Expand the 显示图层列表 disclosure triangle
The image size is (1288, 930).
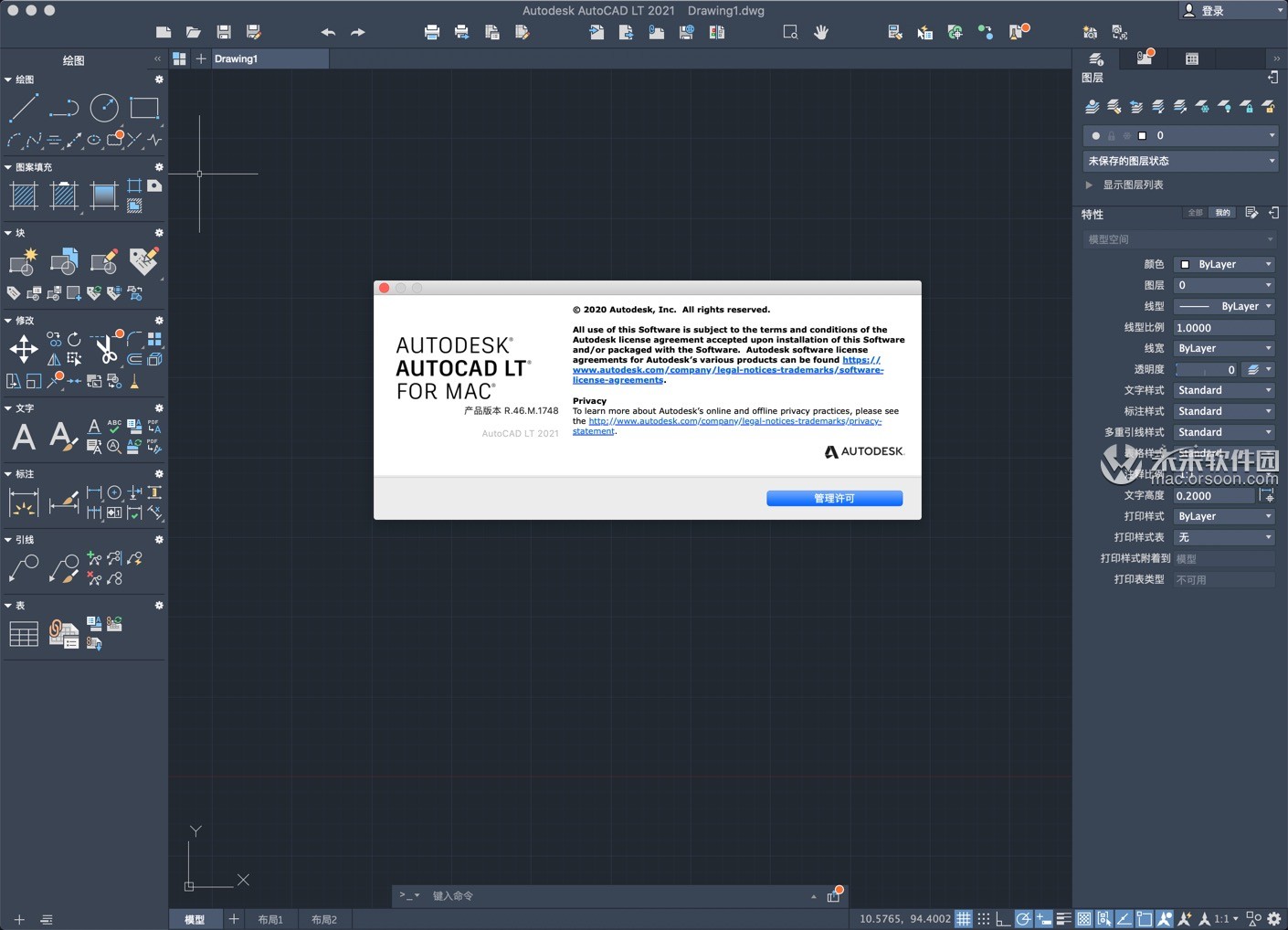tap(1089, 185)
